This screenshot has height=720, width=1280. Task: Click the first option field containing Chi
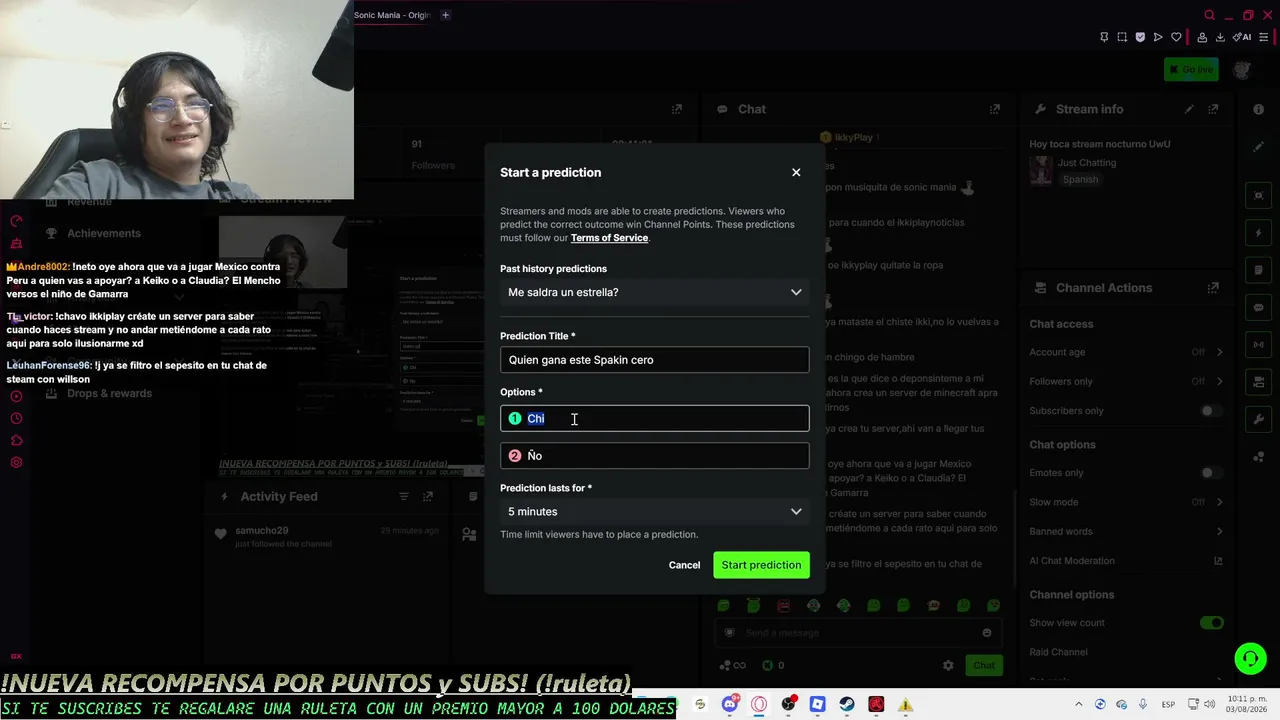tap(655, 418)
